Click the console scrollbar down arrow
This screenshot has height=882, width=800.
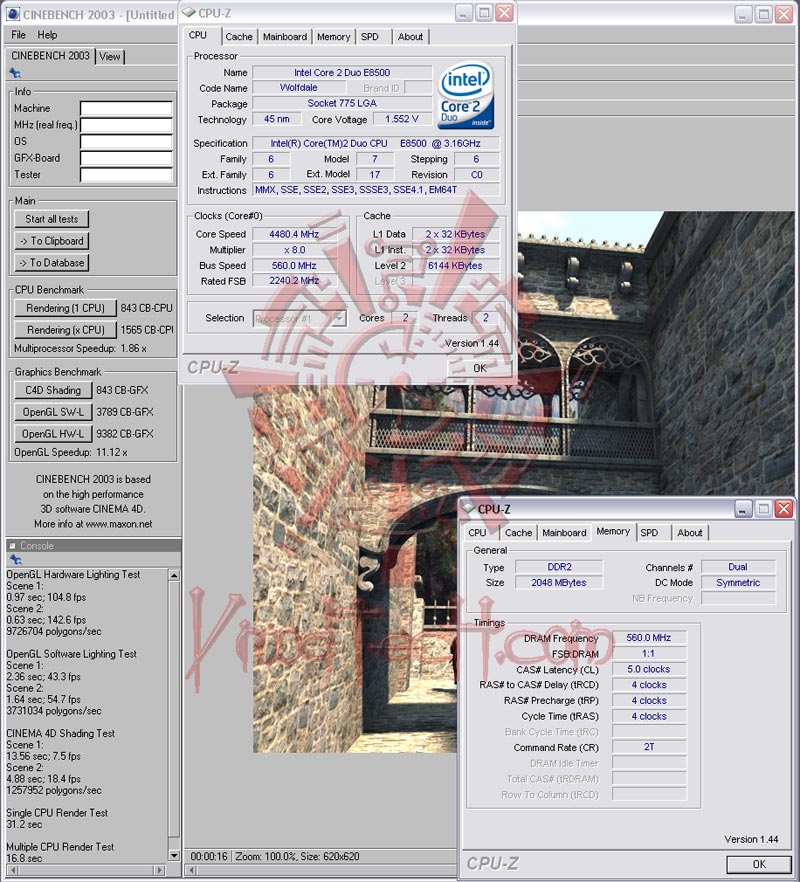click(174, 856)
